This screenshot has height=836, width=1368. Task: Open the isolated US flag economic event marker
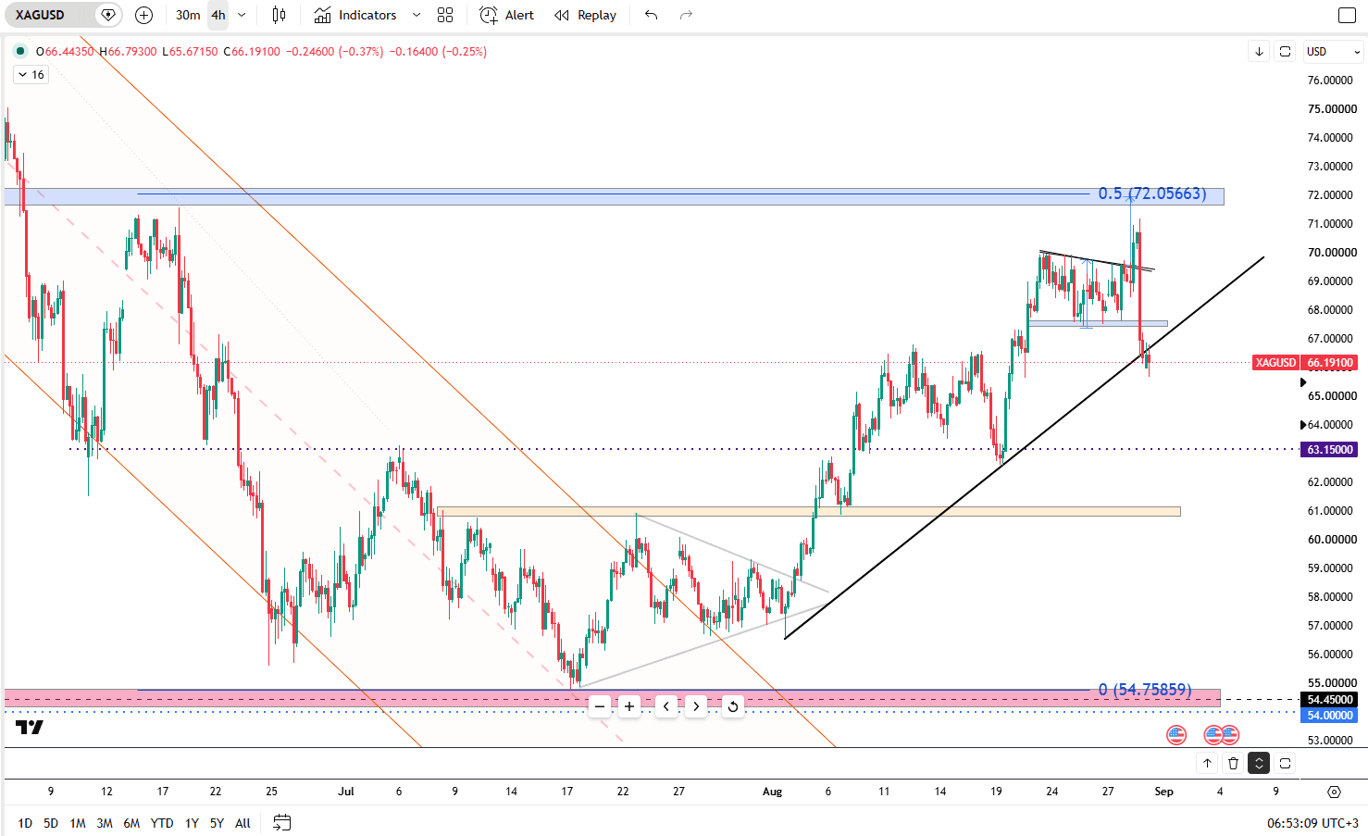click(x=1176, y=735)
